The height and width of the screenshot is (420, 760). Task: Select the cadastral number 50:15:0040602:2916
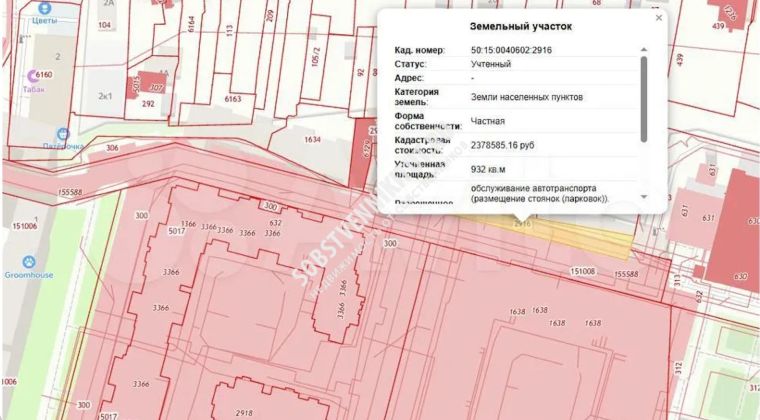pos(512,49)
